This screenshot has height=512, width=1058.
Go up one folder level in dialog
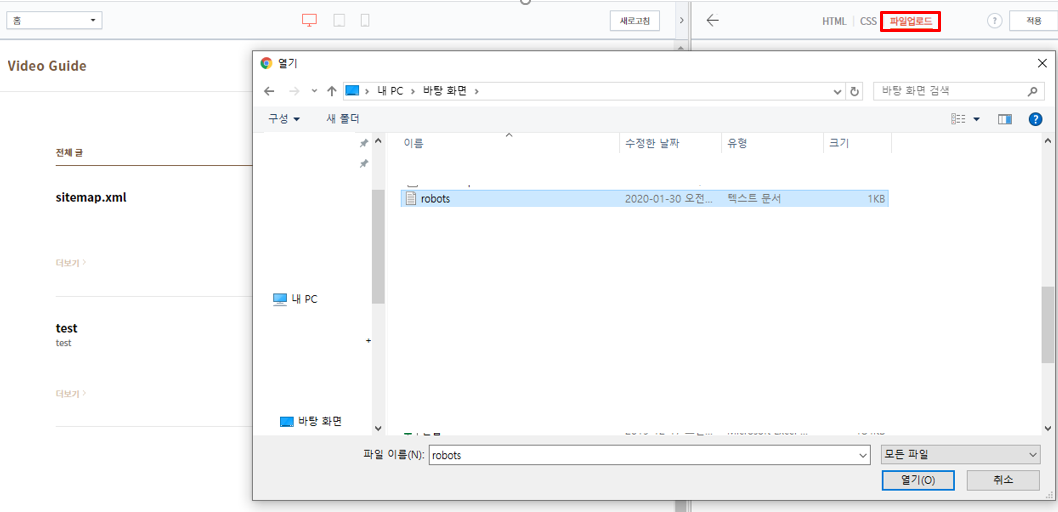click(x=331, y=91)
